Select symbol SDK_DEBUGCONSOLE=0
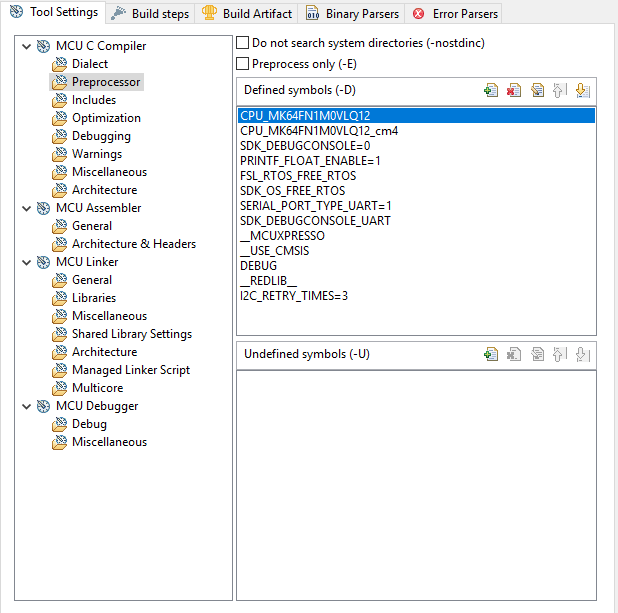Image resolution: width=618 pixels, height=613 pixels. tap(416, 146)
